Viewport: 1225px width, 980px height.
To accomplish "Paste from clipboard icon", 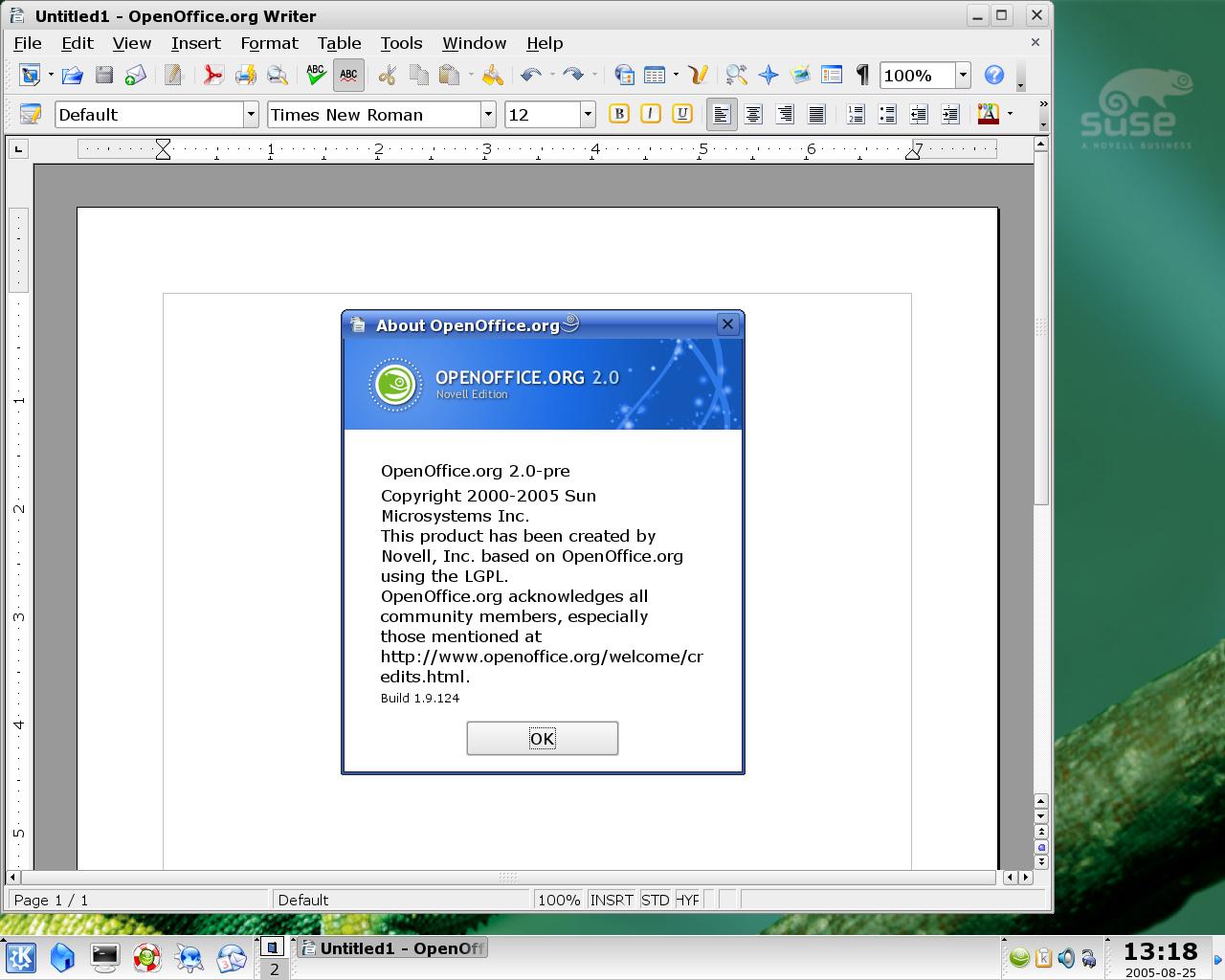I will [x=449, y=75].
